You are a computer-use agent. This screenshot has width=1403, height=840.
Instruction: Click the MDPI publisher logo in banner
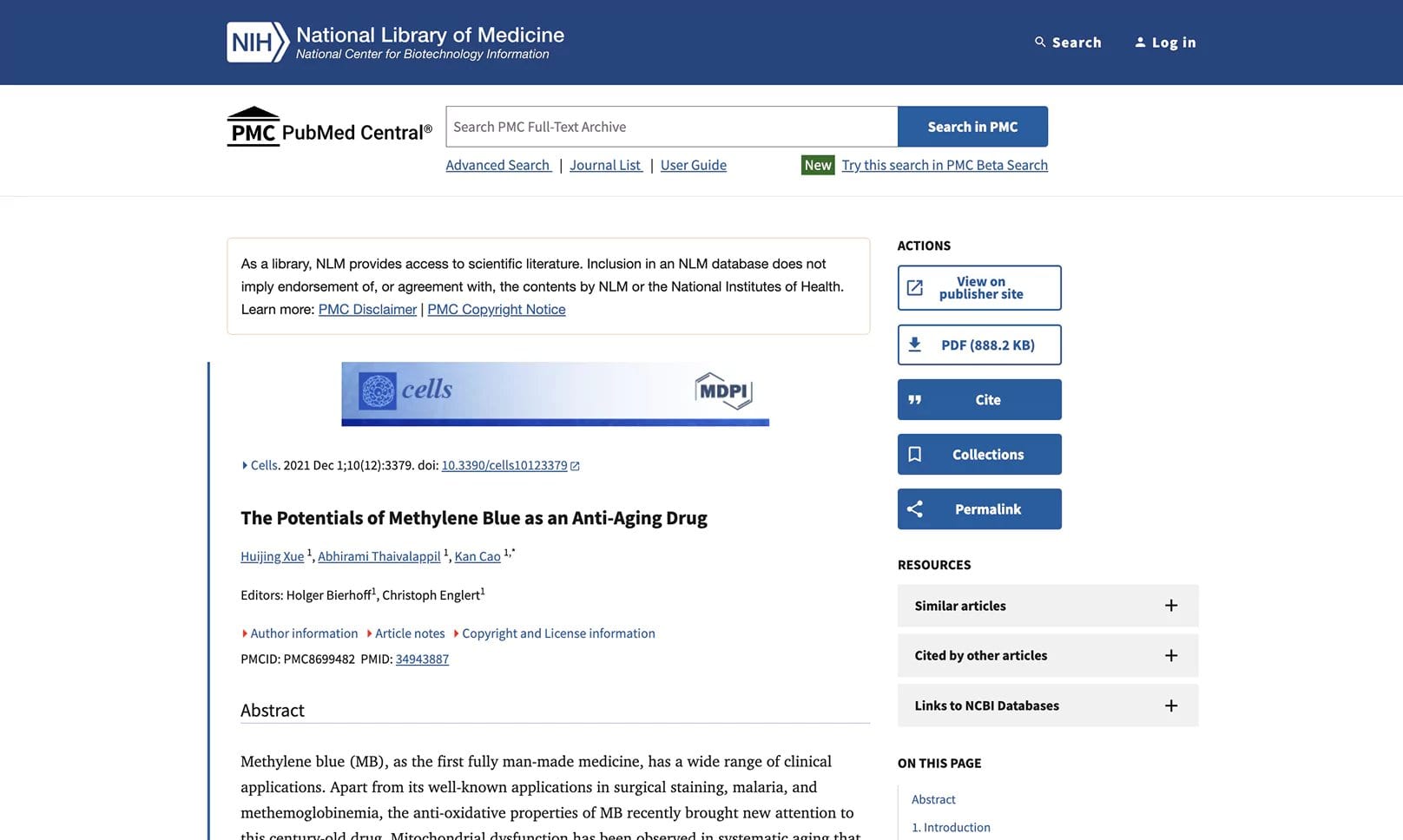pos(723,390)
